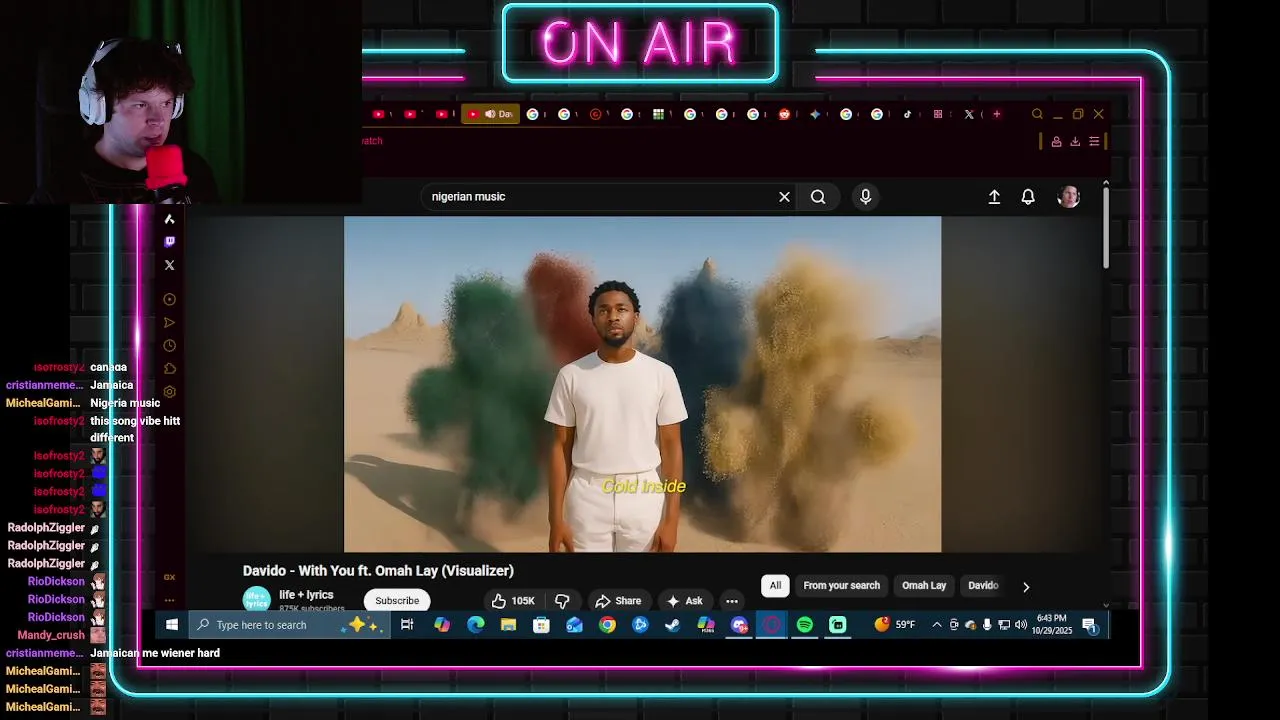Start voice search with the microphone
The image size is (1280, 720).
point(866,197)
